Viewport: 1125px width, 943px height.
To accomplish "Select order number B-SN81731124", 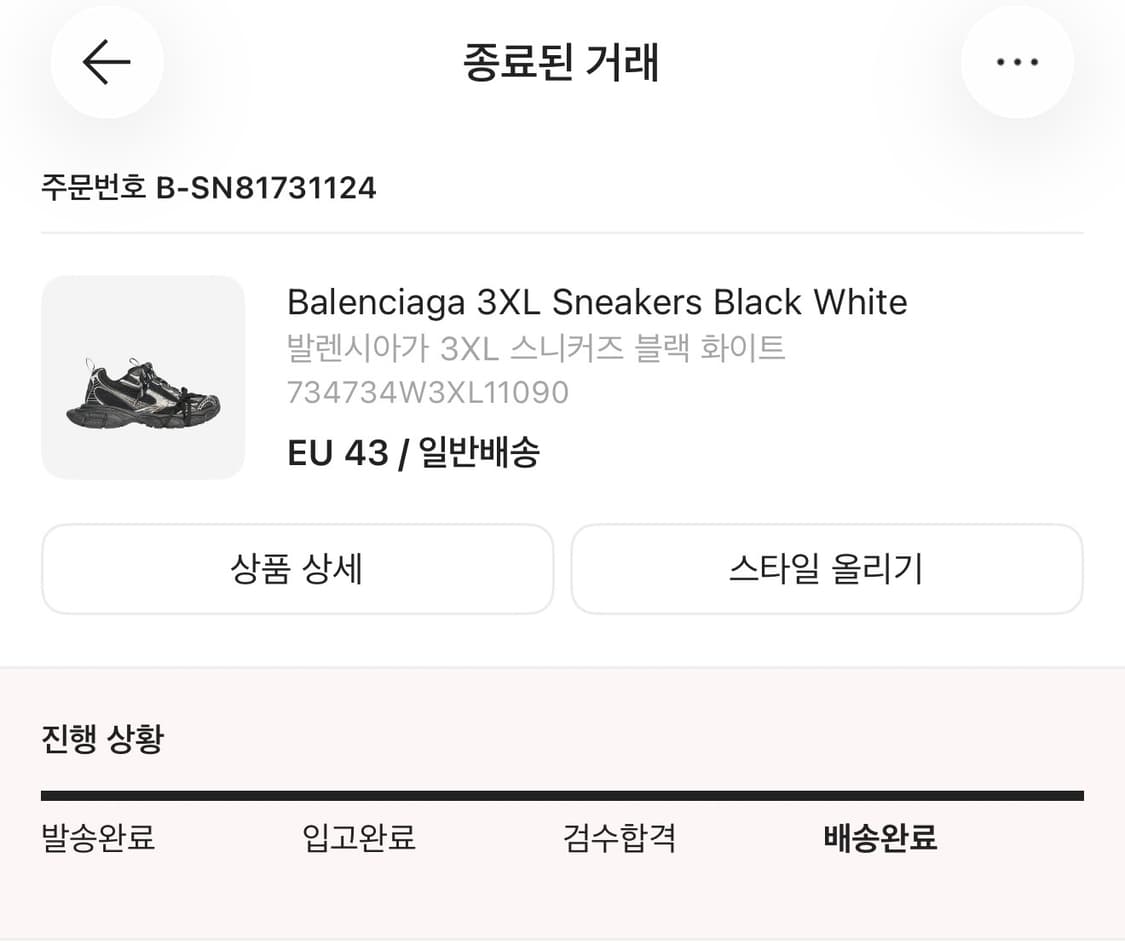I will (x=269, y=187).
